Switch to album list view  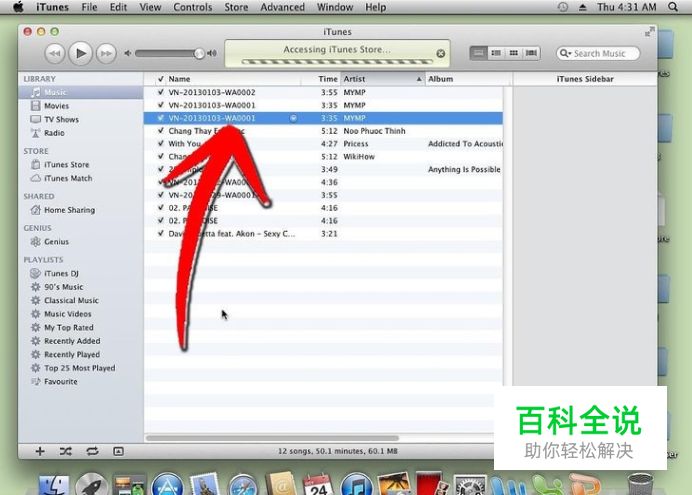click(x=496, y=53)
